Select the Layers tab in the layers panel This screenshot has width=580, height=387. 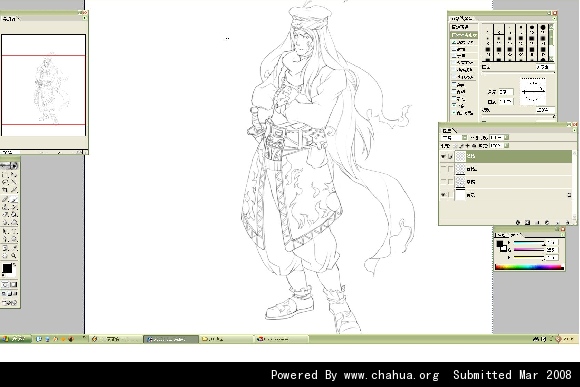pyautogui.click(x=448, y=130)
